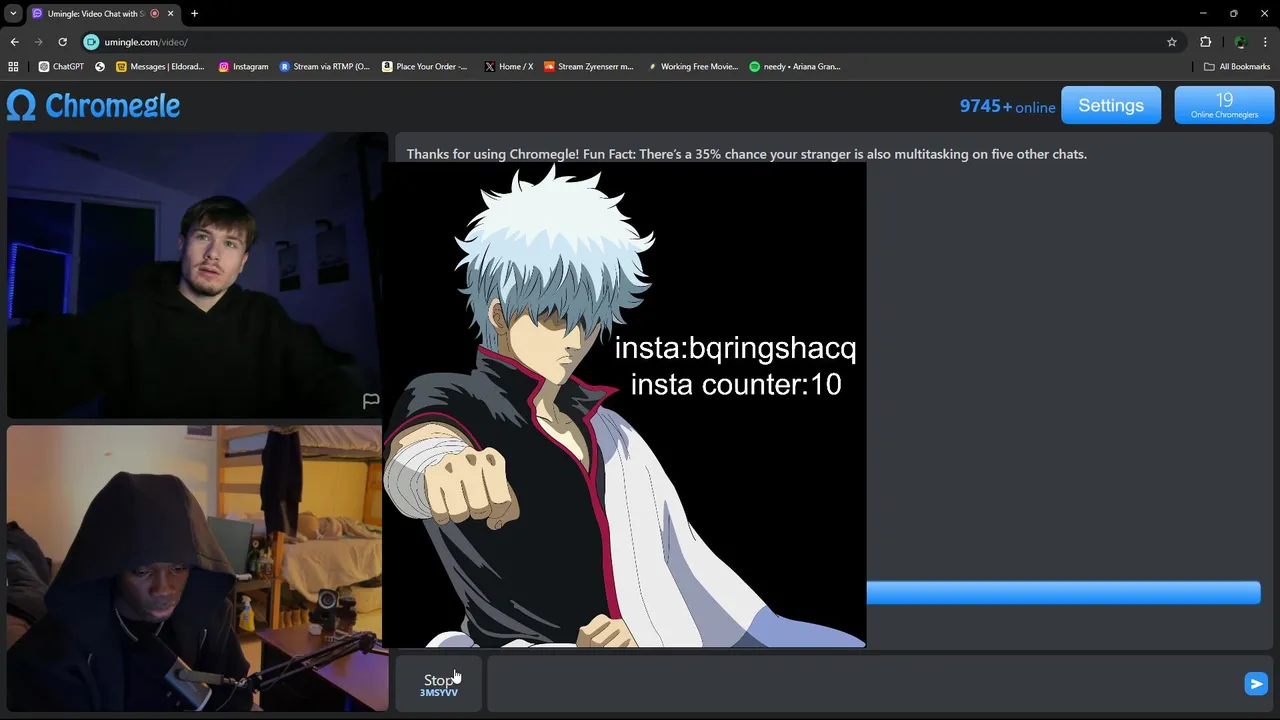Open the ChatGPT bookmark
Screen dimensions: 1280x720
61,67
